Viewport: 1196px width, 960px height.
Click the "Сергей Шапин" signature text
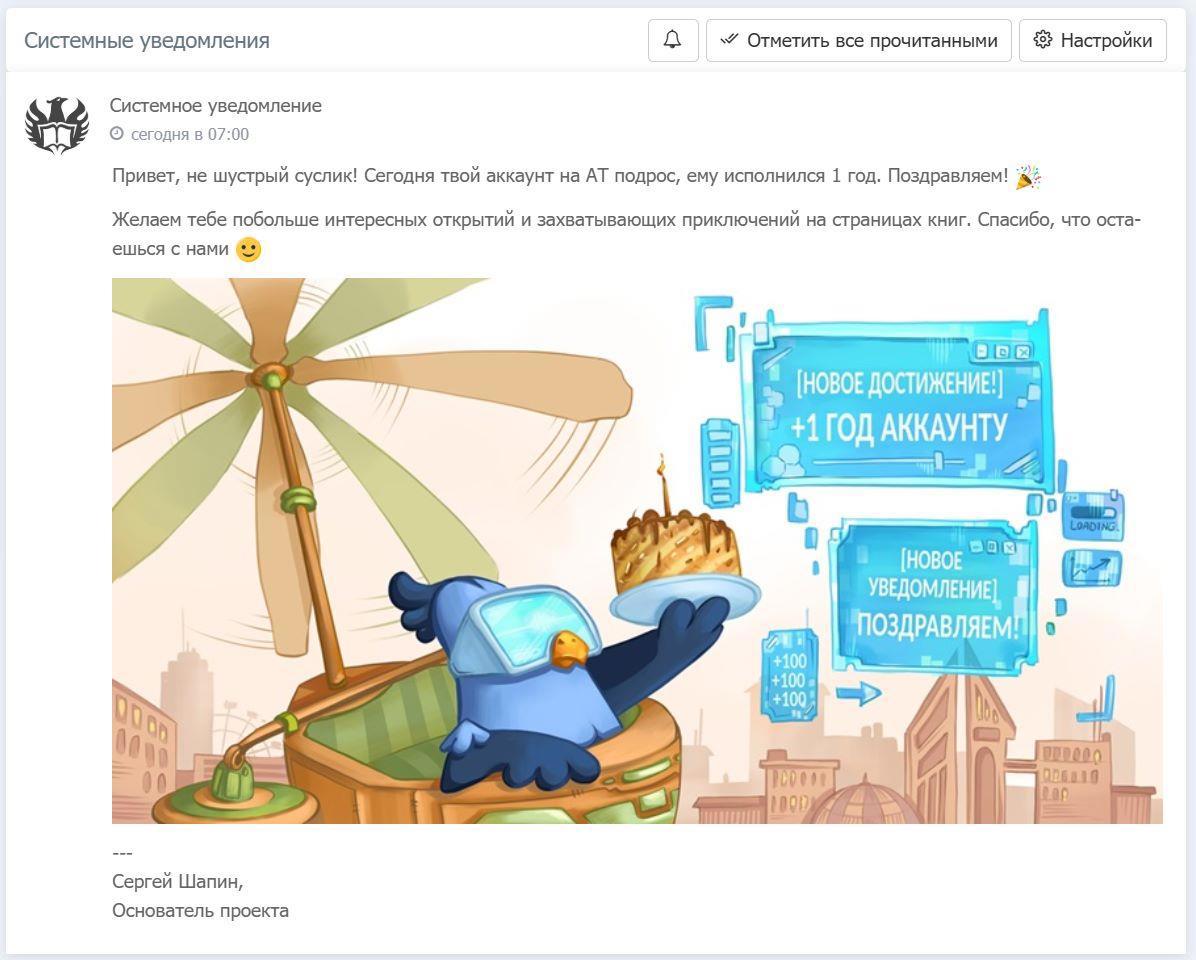click(x=177, y=882)
